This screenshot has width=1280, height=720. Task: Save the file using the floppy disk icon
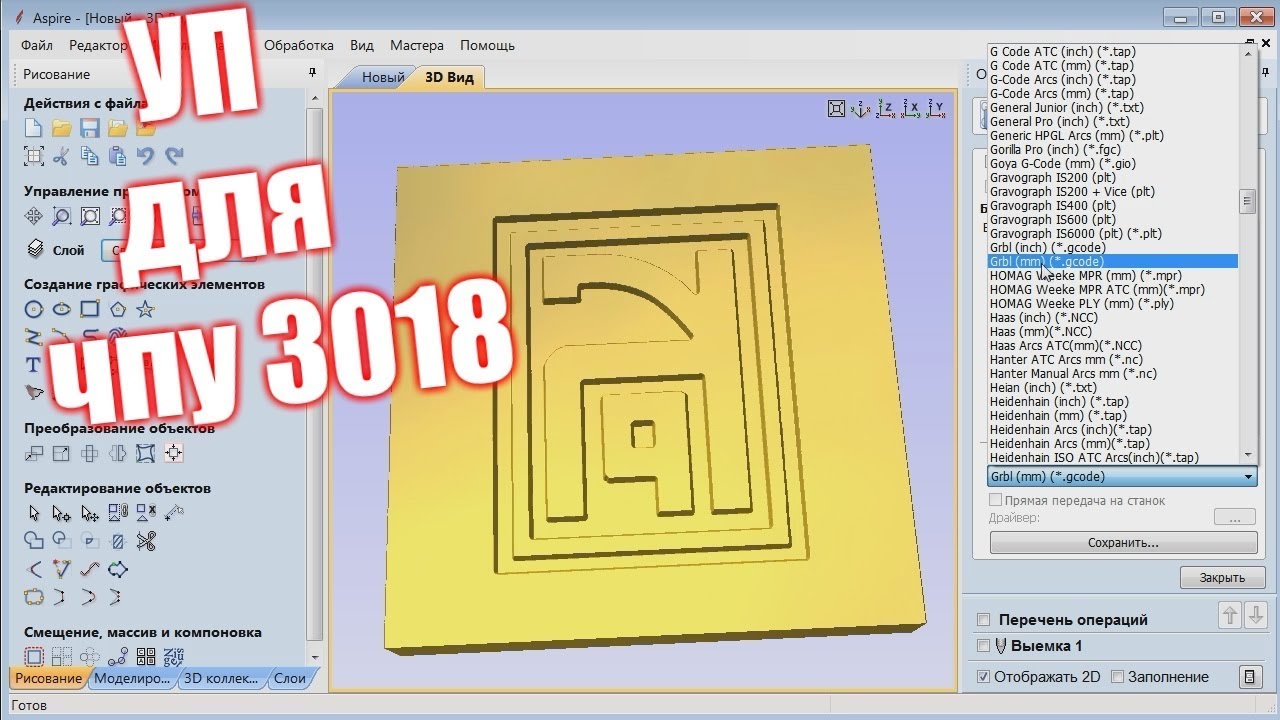(89, 128)
